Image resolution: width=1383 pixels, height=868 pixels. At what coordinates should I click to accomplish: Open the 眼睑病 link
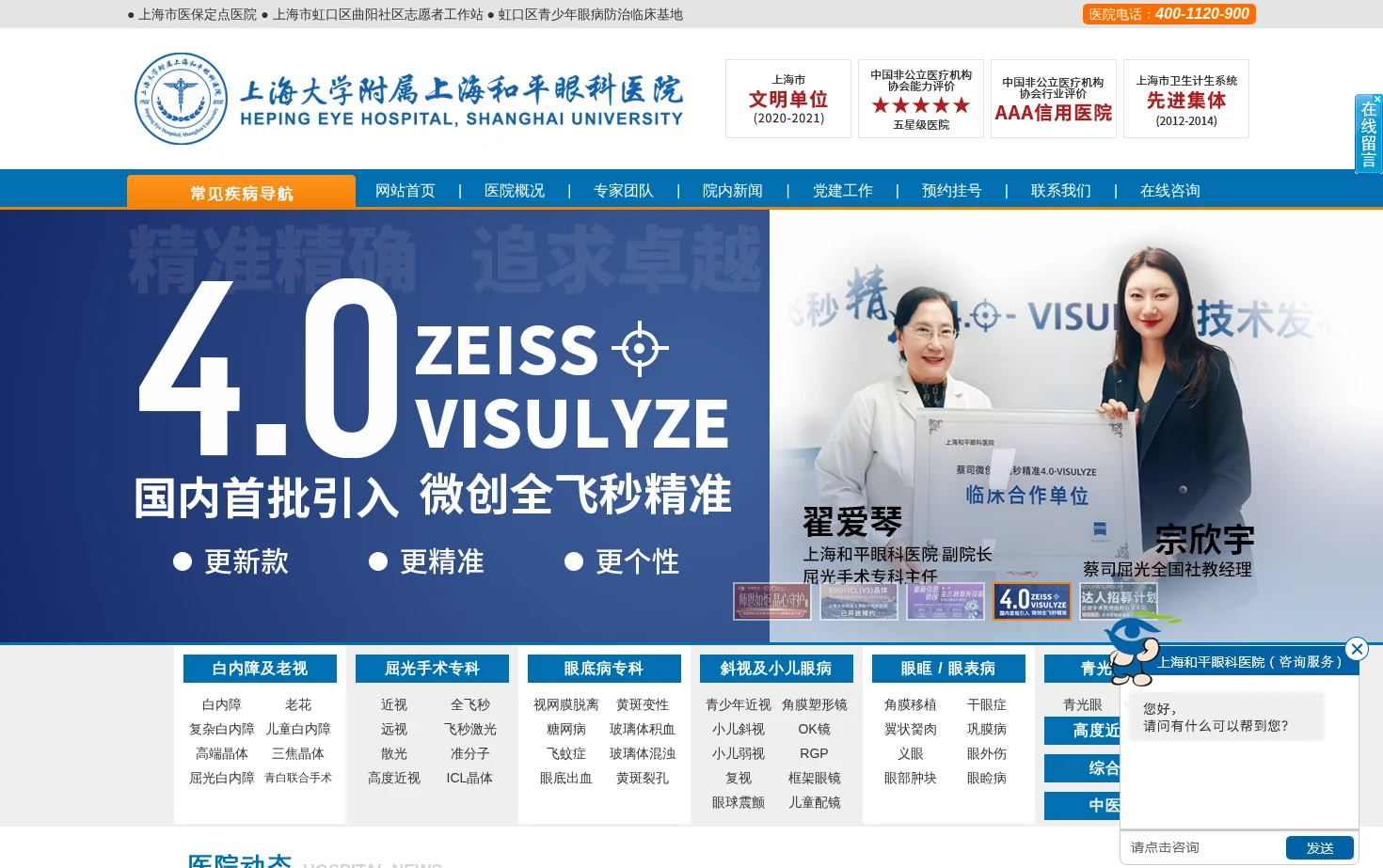pos(987,778)
